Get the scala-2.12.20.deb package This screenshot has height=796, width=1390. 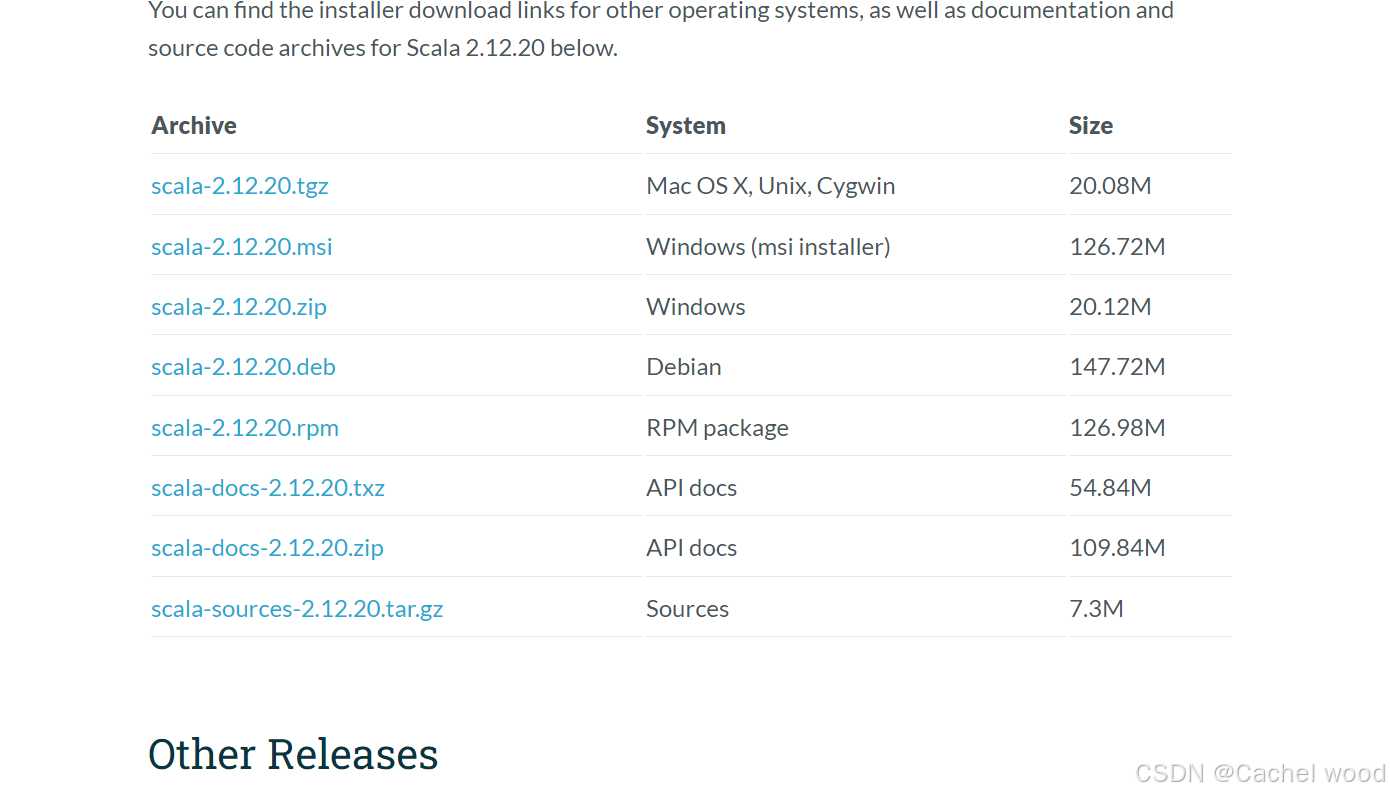point(243,367)
